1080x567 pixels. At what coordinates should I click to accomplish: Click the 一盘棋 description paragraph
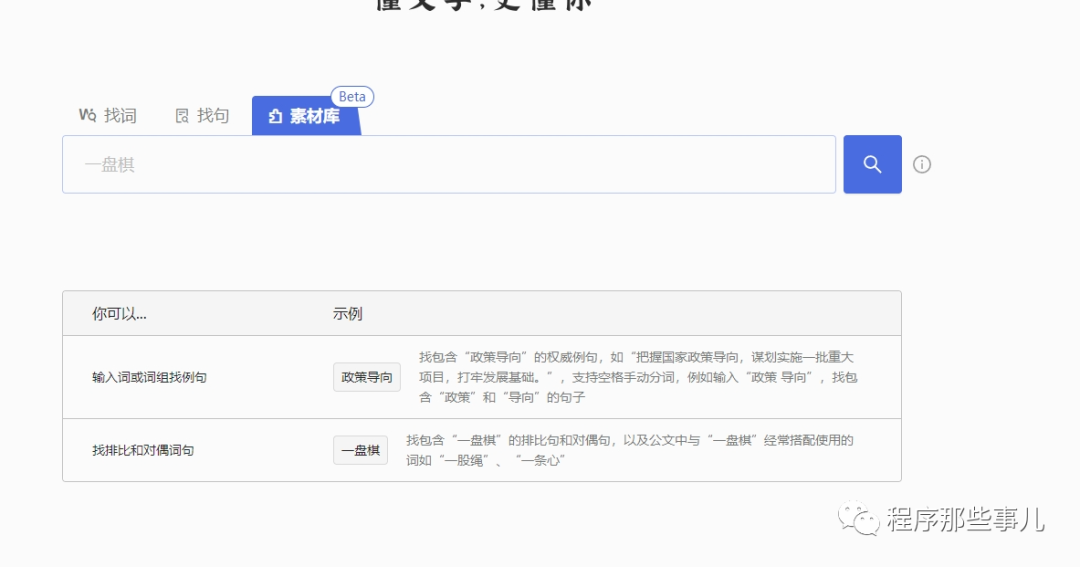630,451
